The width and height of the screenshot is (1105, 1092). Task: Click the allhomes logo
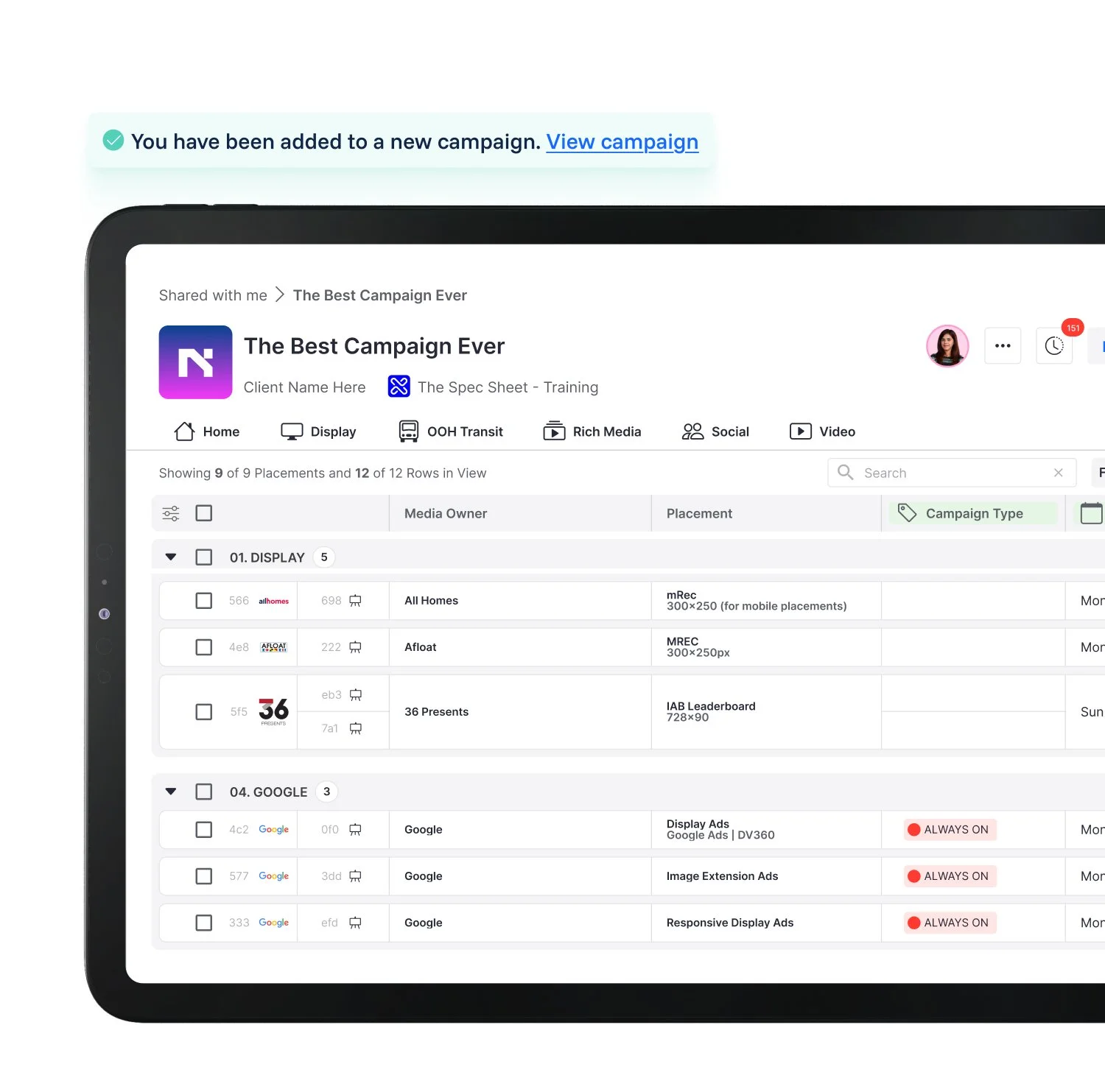pos(274,601)
